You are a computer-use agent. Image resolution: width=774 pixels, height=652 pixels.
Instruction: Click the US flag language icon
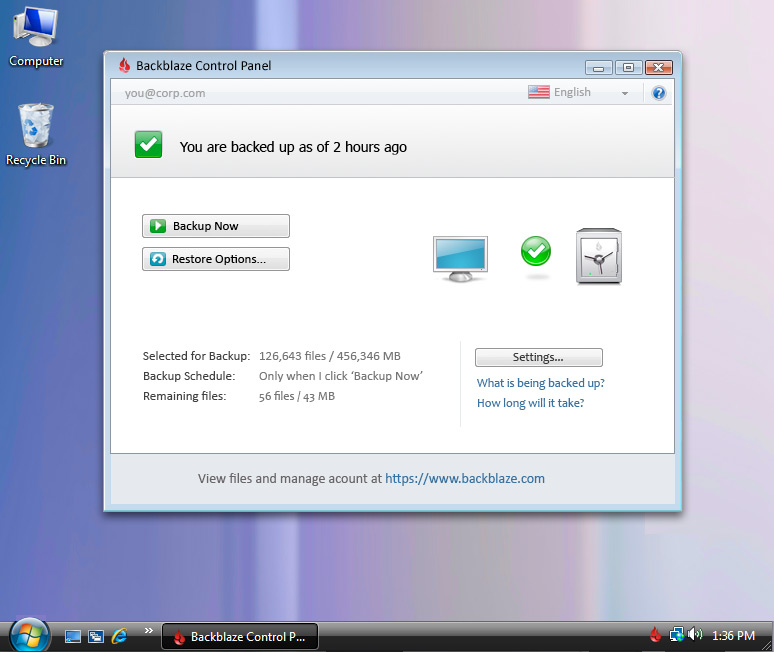539,92
